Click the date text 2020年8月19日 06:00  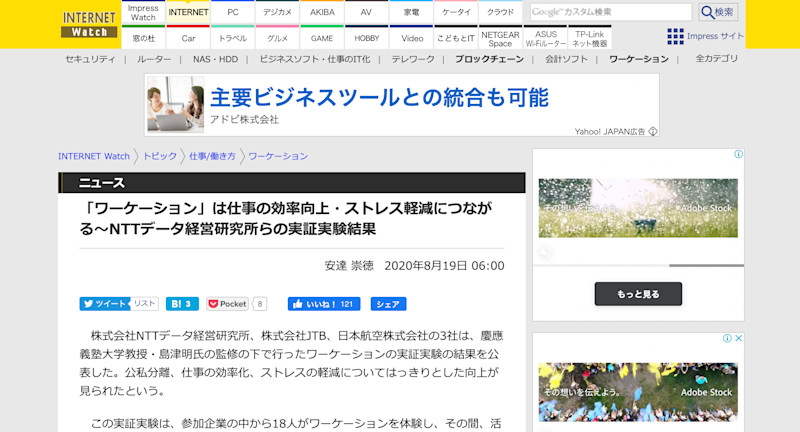coord(444,266)
